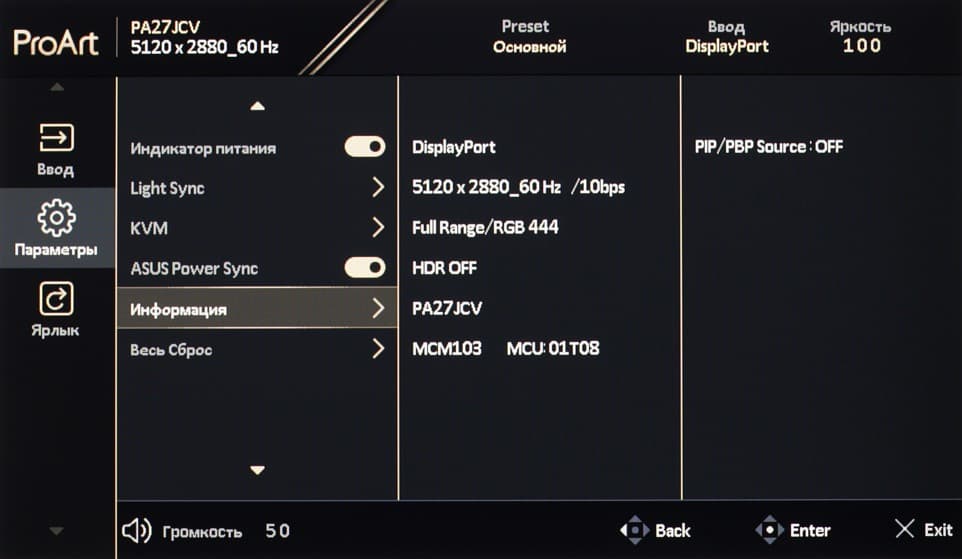Open the Параметры gear settings icon
Screen dimensions: 962x559
coord(56,218)
